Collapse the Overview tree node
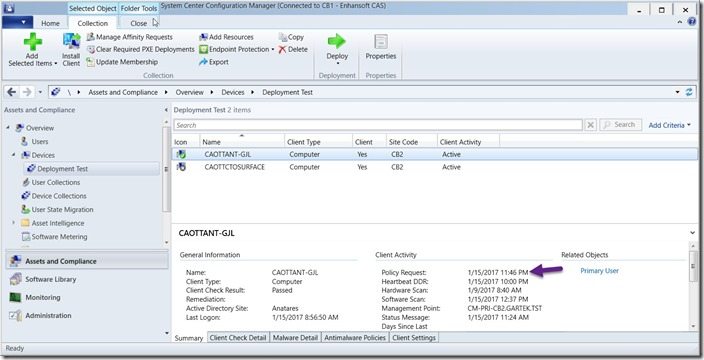This screenshot has height=360, width=704. (8, 128)
